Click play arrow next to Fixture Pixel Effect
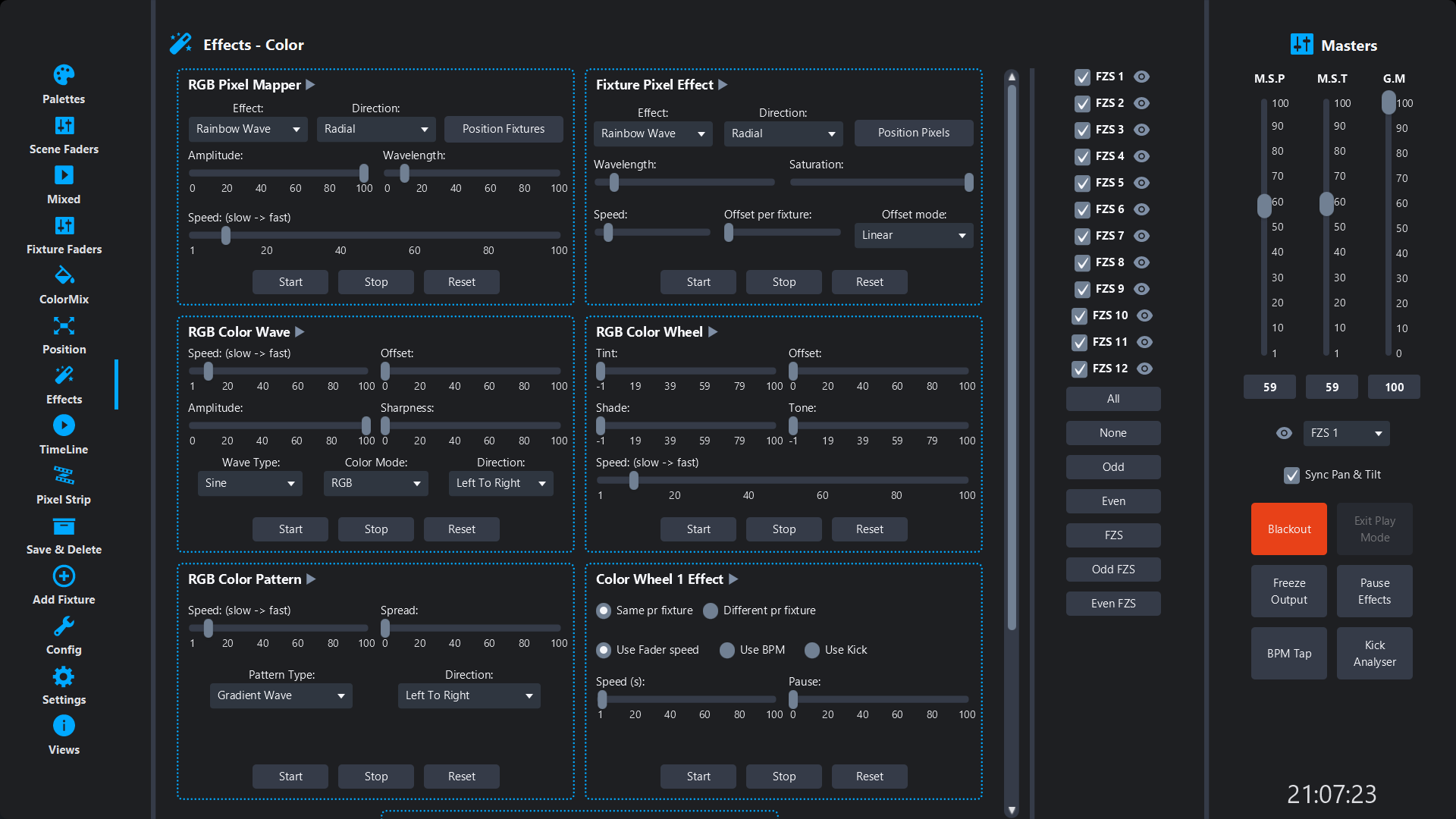The height and width of the screenshot is (819, 1456). [x=723, y=85]
